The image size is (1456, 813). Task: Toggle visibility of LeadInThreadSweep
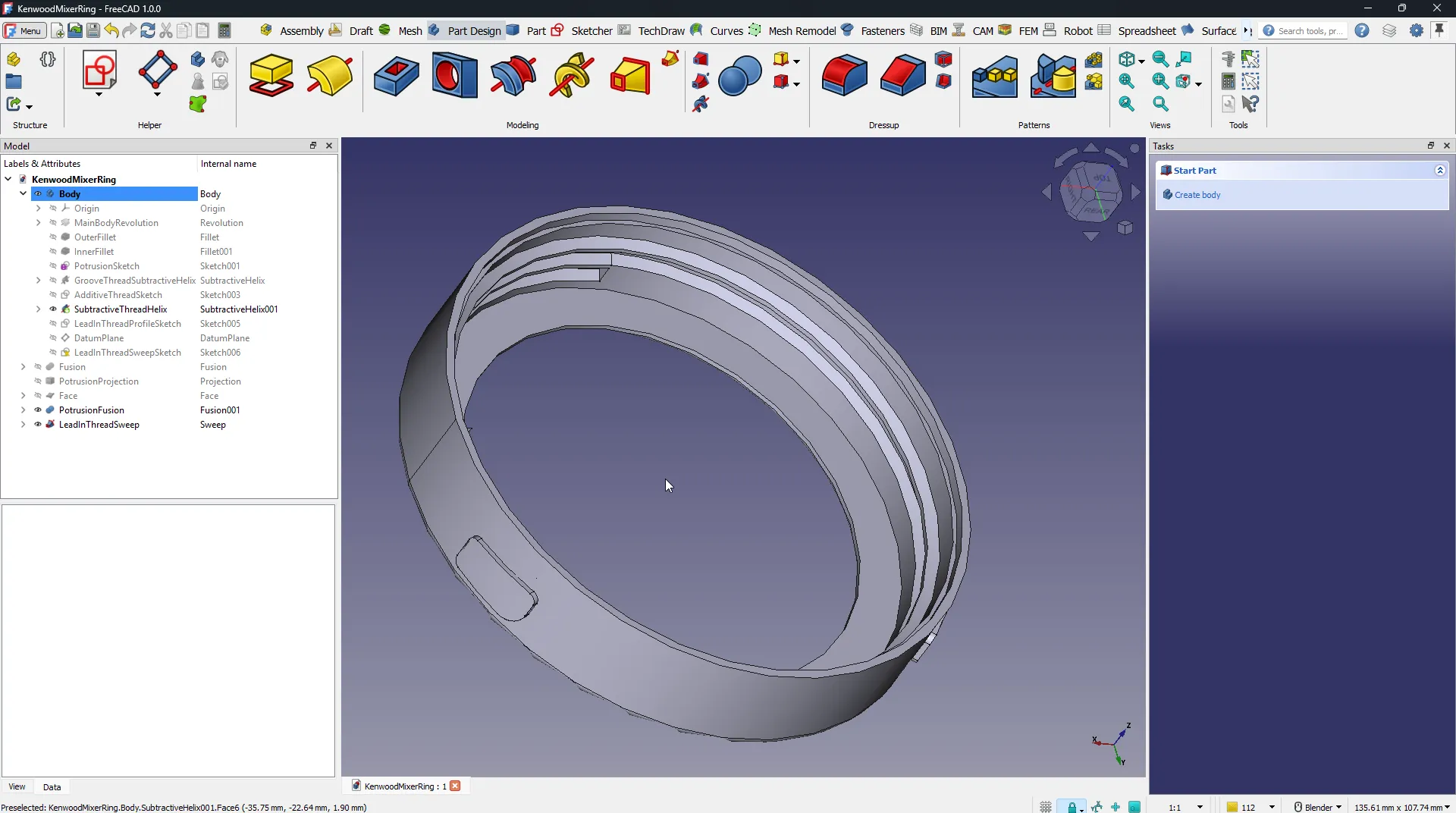coord(38,425)
